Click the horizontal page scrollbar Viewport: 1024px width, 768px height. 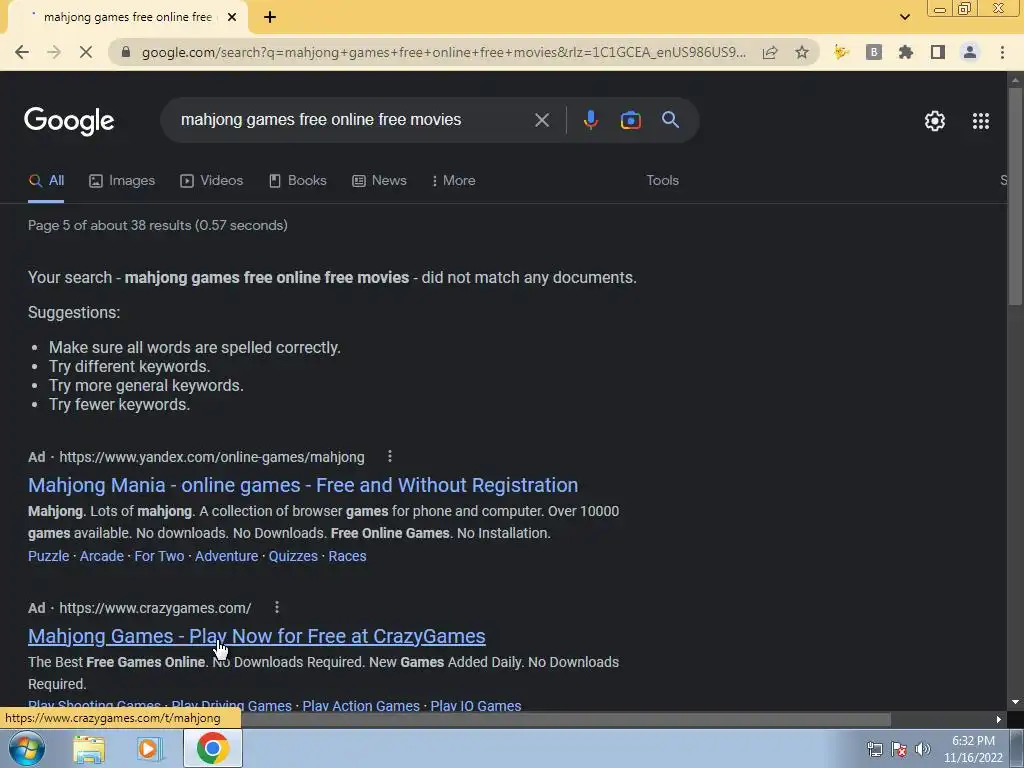[x=566, y=719]
